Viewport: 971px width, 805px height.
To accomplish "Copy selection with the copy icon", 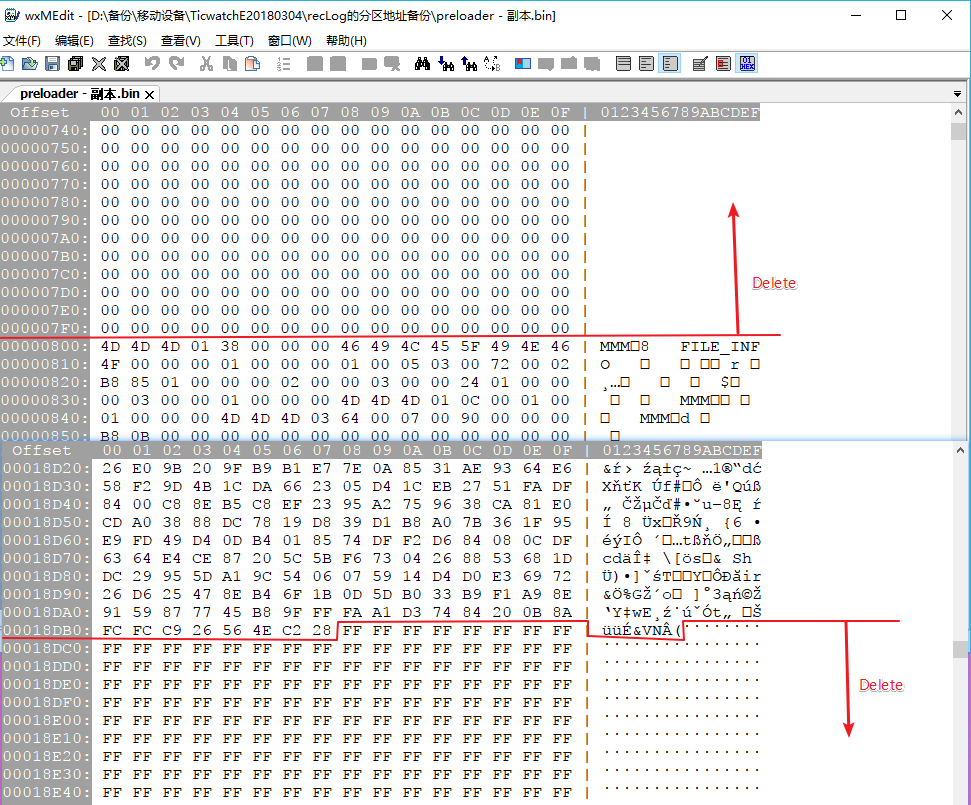I will [x=230, y=63].
